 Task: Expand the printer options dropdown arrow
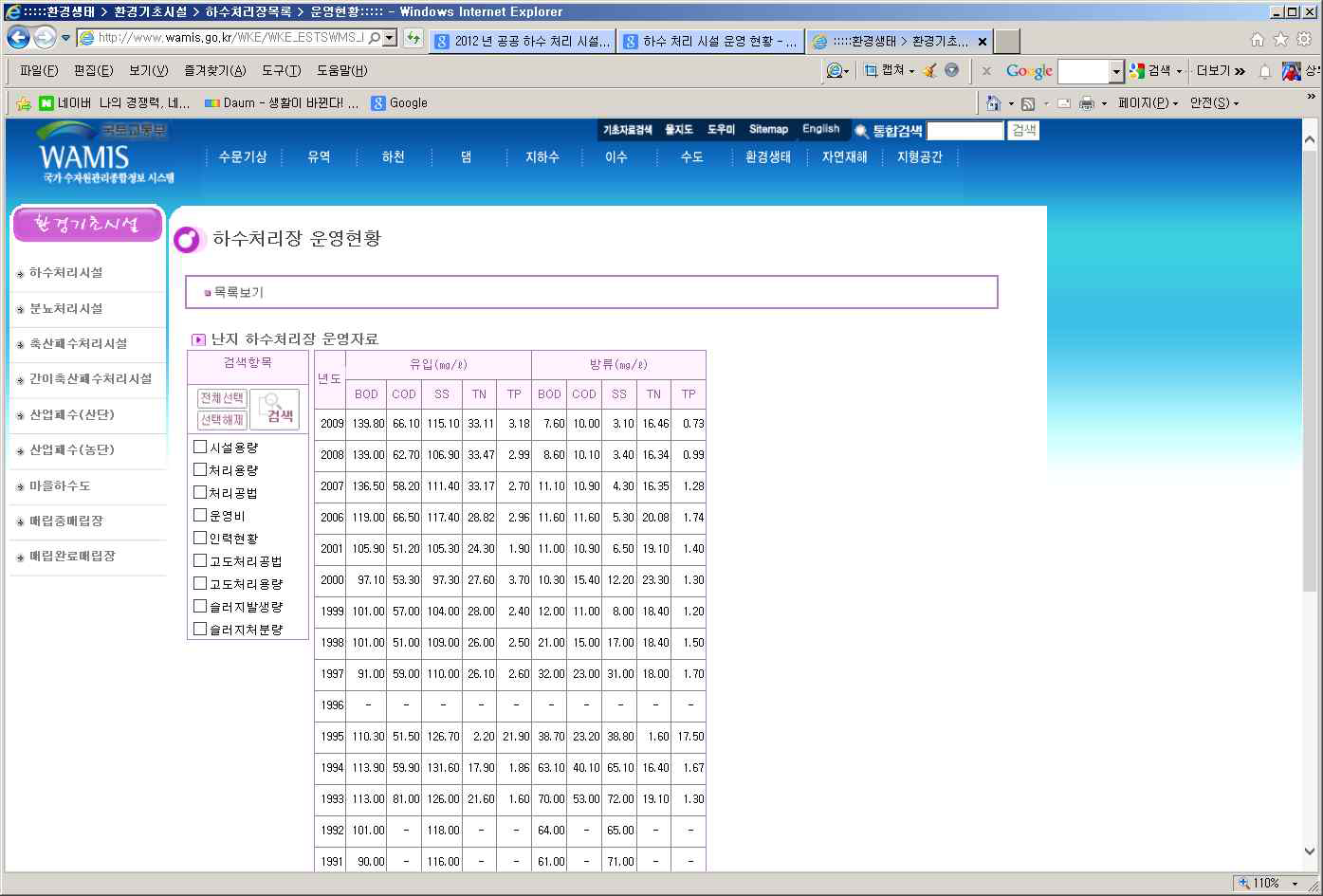(1105, 103)
